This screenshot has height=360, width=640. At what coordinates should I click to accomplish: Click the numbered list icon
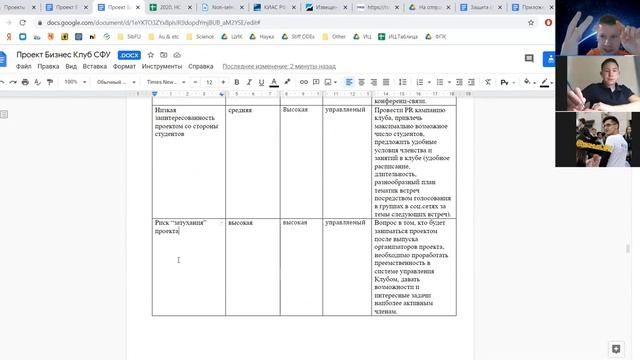pos(420,82)
